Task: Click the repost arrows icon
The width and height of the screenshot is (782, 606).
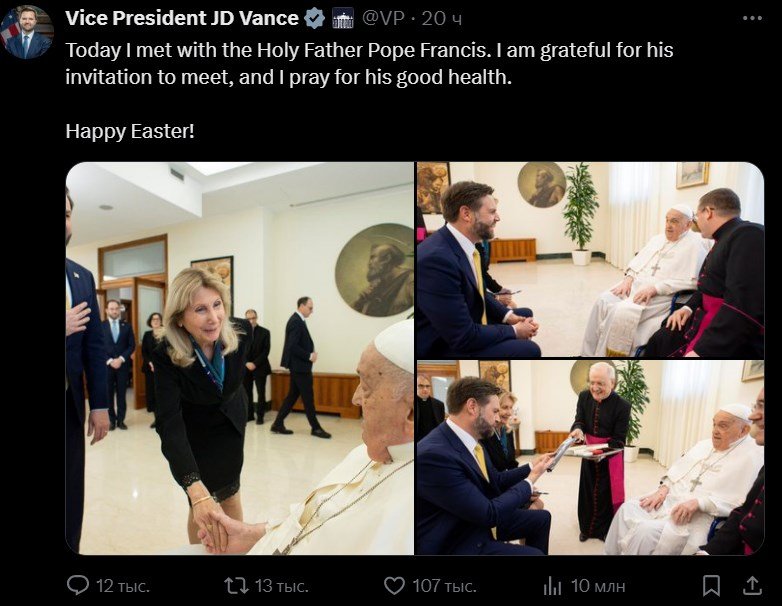Action: click(236, 585)
